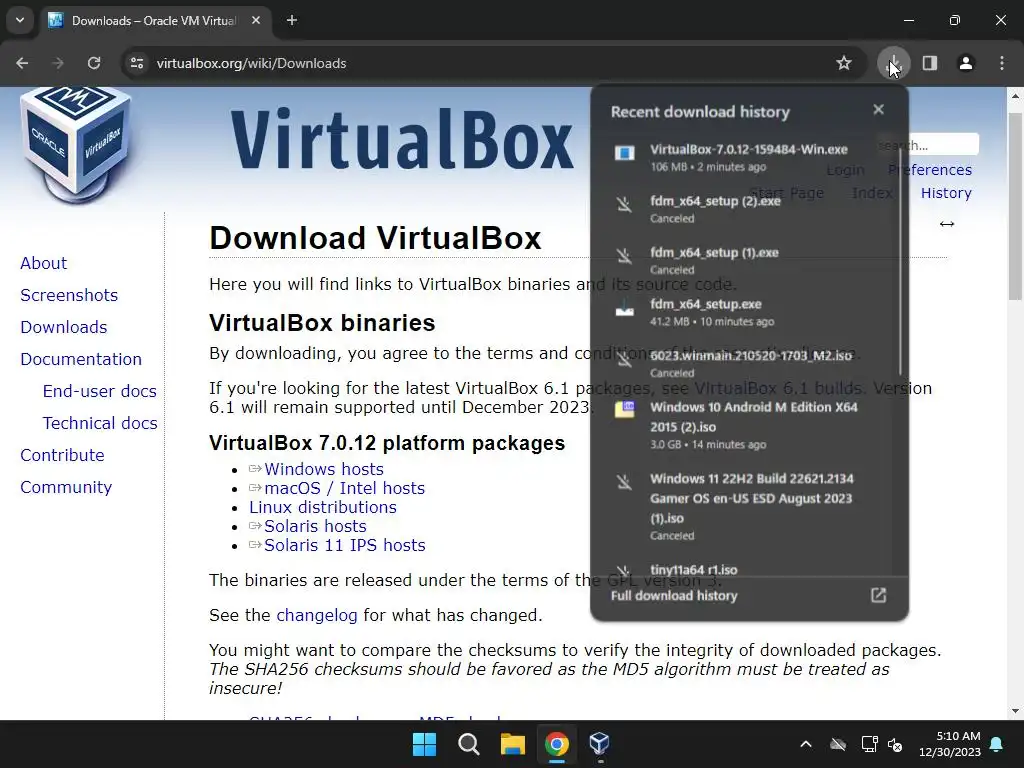Open the Chrome downloads toolbar icon
The height and width of the screenshot is (768, 1024).
[x=893, y=63]
